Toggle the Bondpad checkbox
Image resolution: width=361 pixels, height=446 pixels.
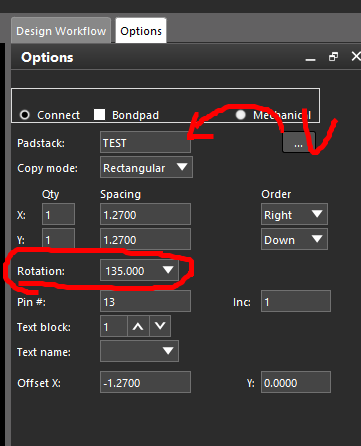pyautogui.click(x=99, y=114)
